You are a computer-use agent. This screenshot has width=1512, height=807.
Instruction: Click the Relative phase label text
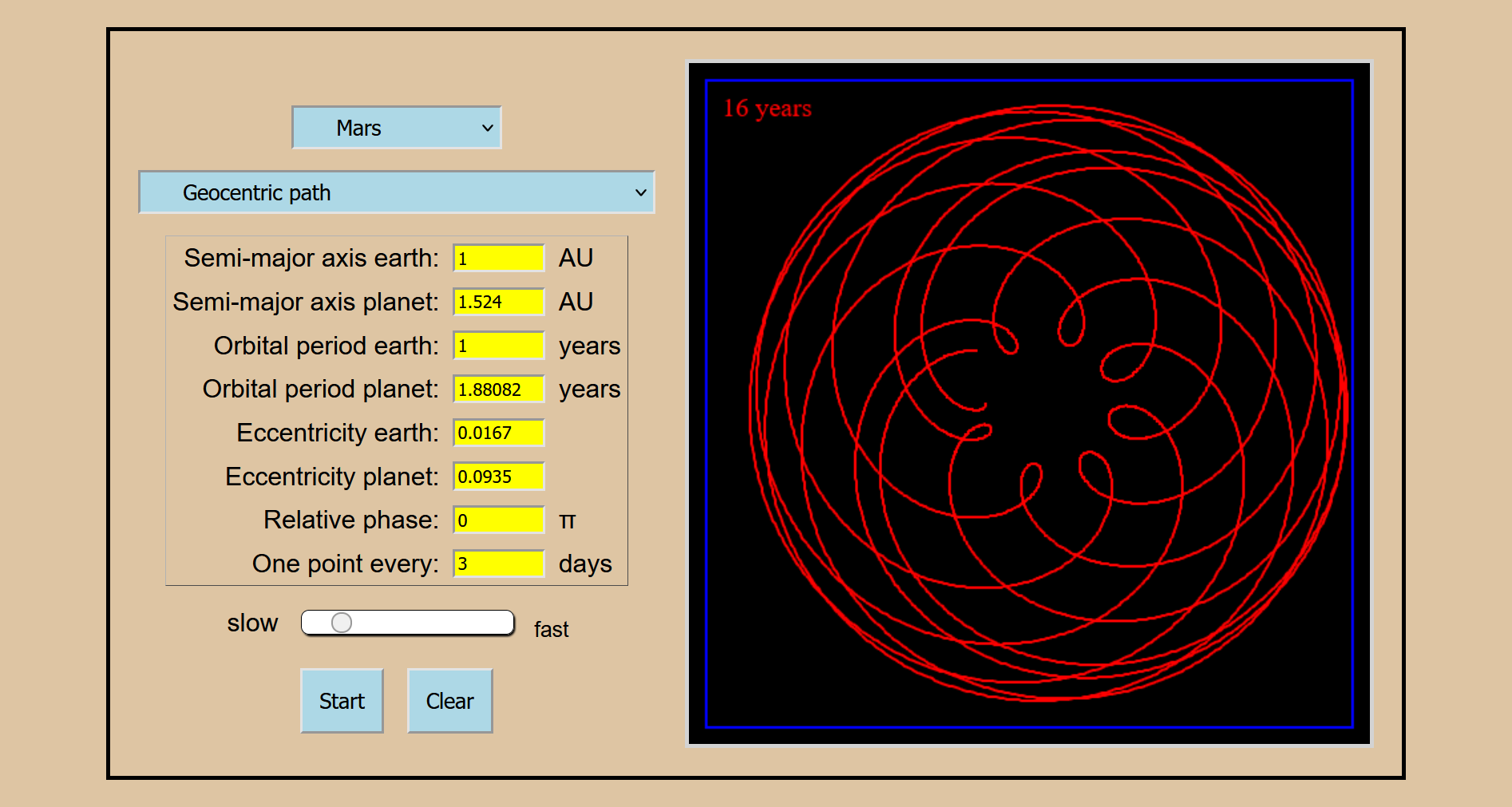350,520
